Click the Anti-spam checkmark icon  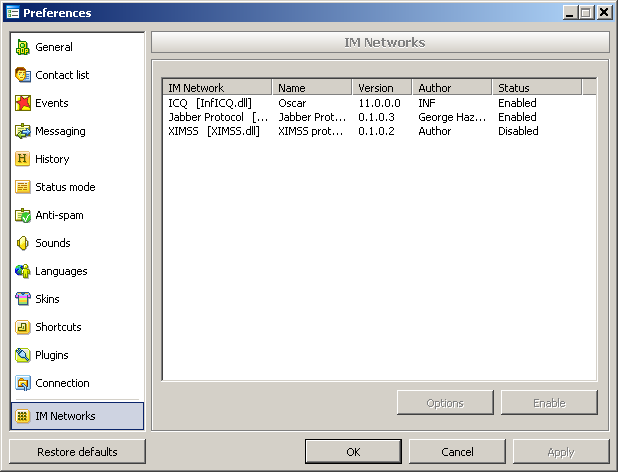point(22,215)
